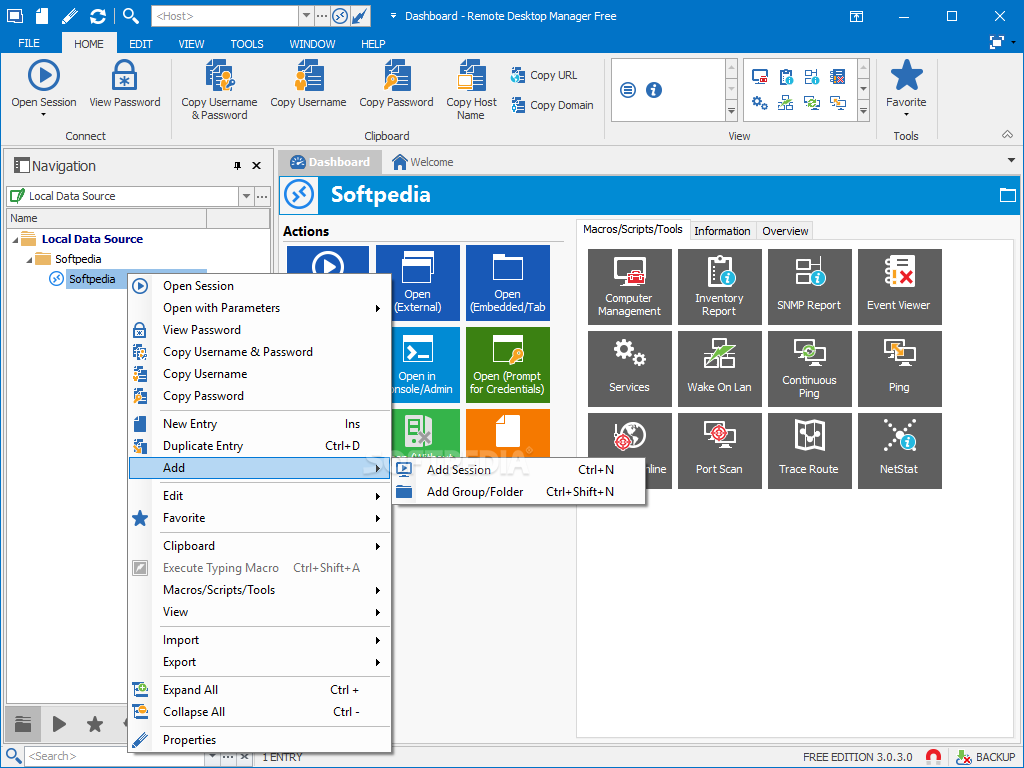Open the data source ellipsis button
1024x768 pixels.
(262, 196)
